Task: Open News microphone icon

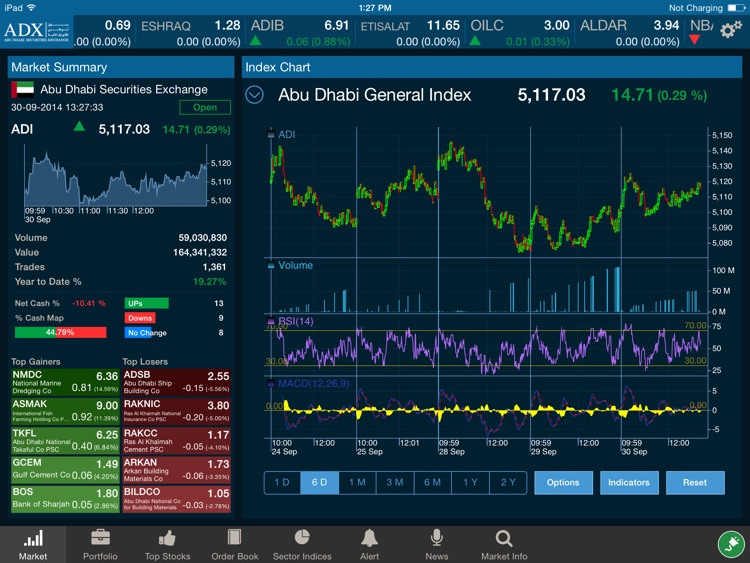Action: 436,538
